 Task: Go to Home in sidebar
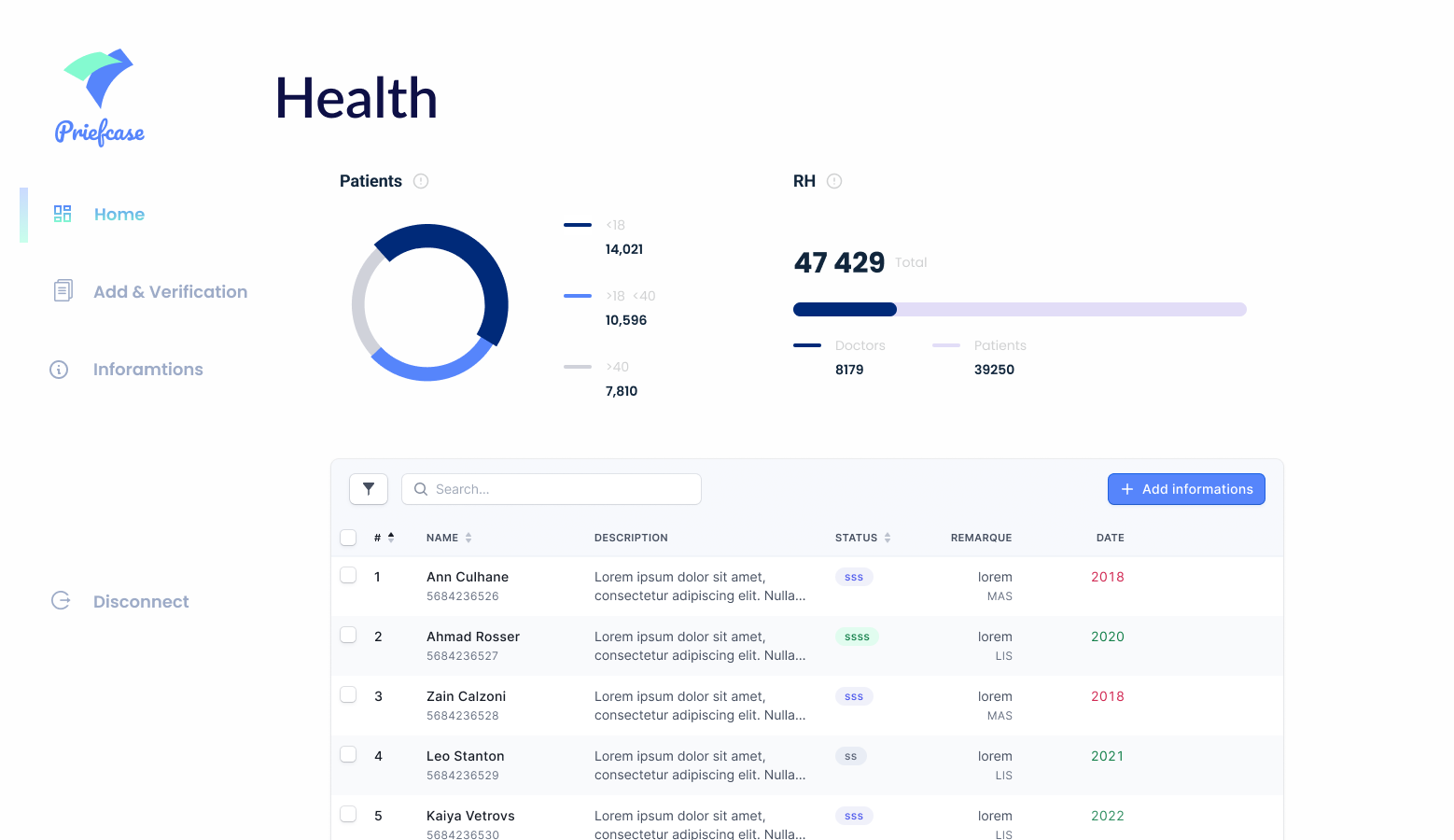click(119, 214)
